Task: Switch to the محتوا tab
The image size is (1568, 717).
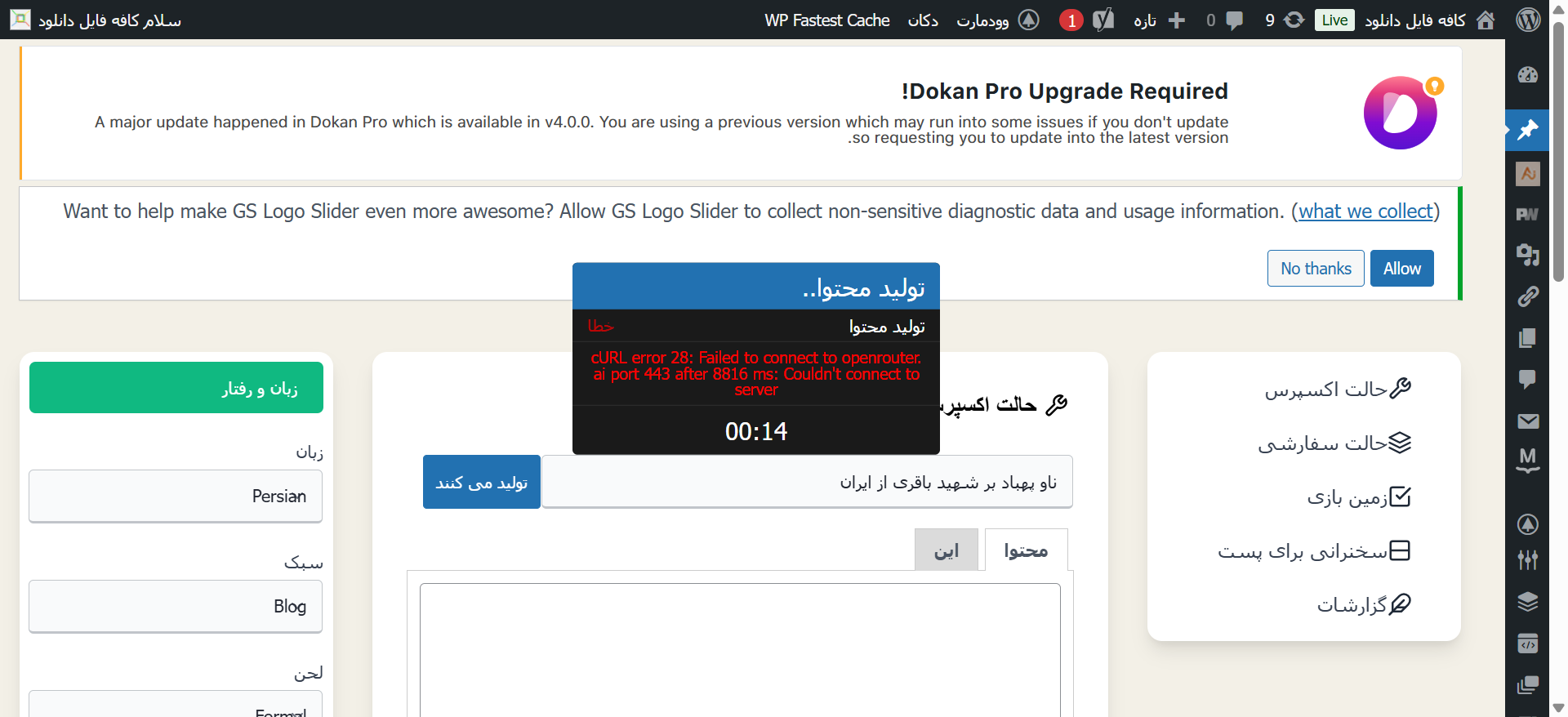Action: 1026,550
